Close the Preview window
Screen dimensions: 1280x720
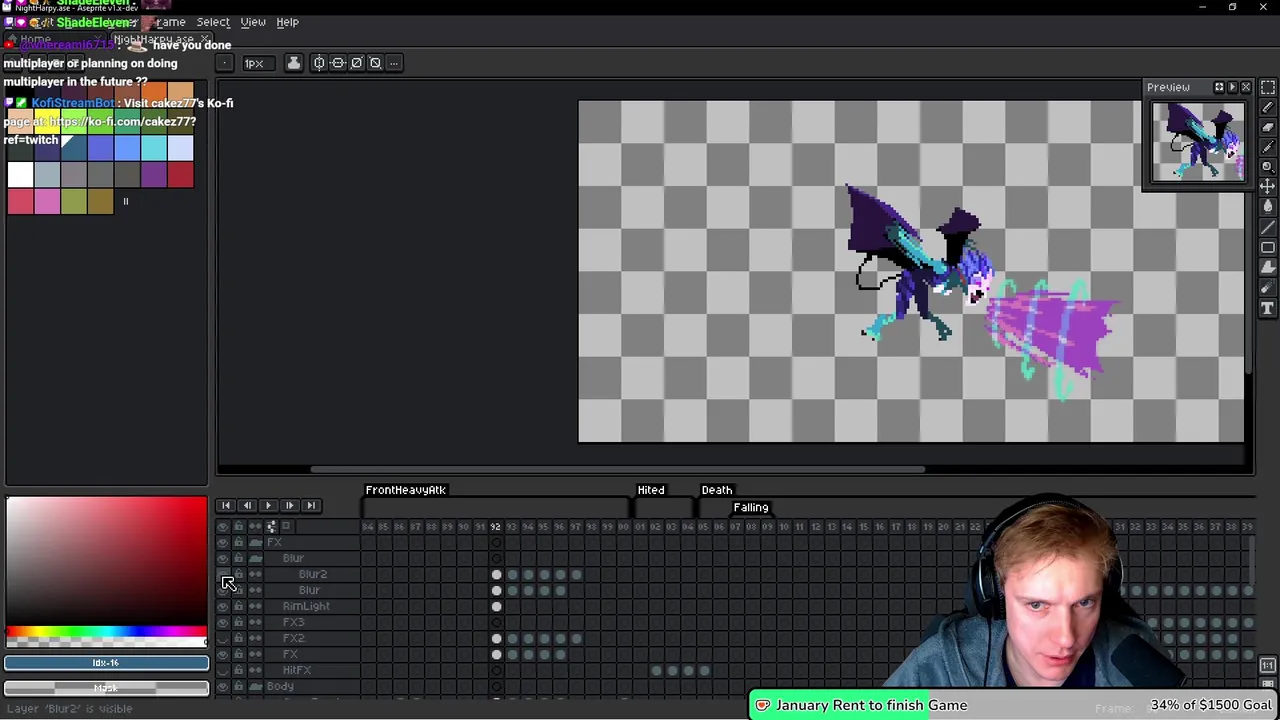coord(1245,87)
